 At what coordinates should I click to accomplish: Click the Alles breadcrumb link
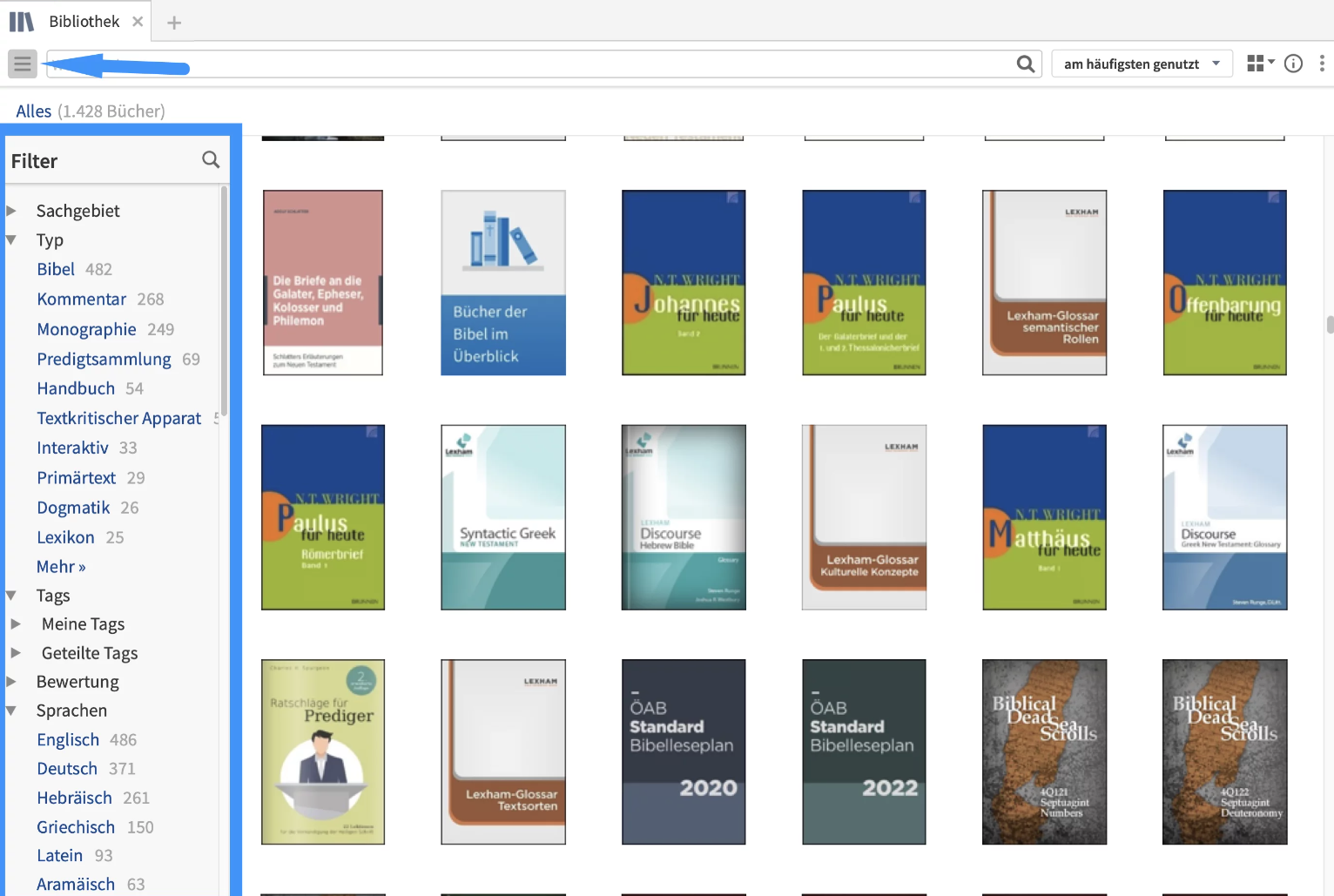point(33,111)
